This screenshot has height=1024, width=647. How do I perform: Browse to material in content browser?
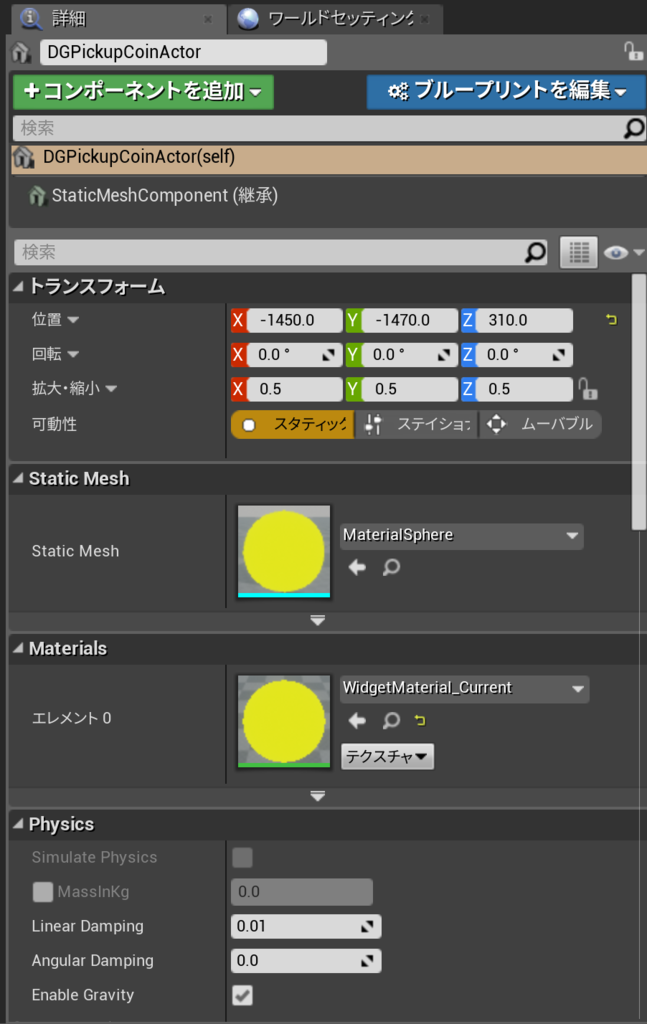coord(391,720)
